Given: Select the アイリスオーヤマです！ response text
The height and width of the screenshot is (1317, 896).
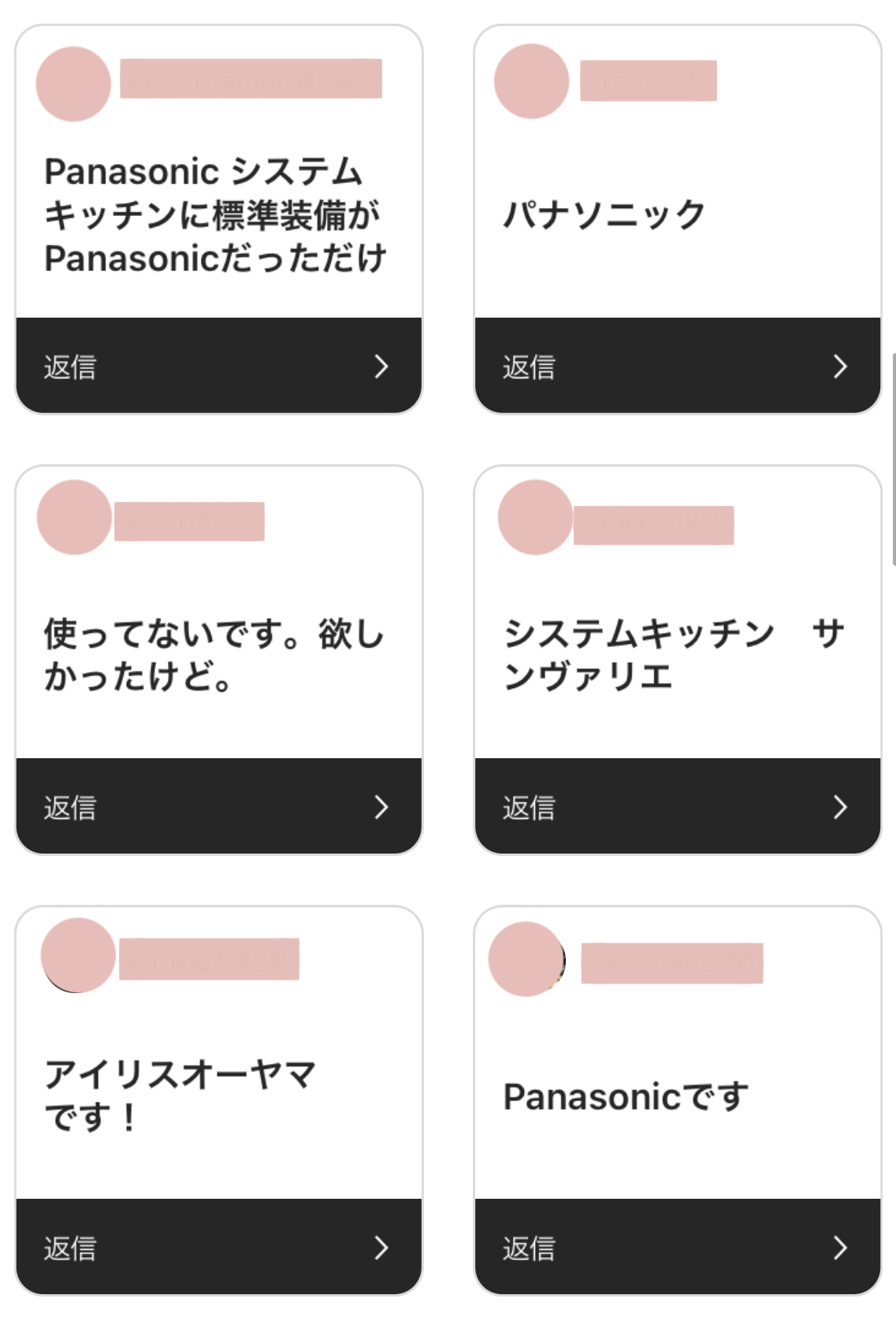Looking at the screenshot, I should click(x=180, y=1095).
